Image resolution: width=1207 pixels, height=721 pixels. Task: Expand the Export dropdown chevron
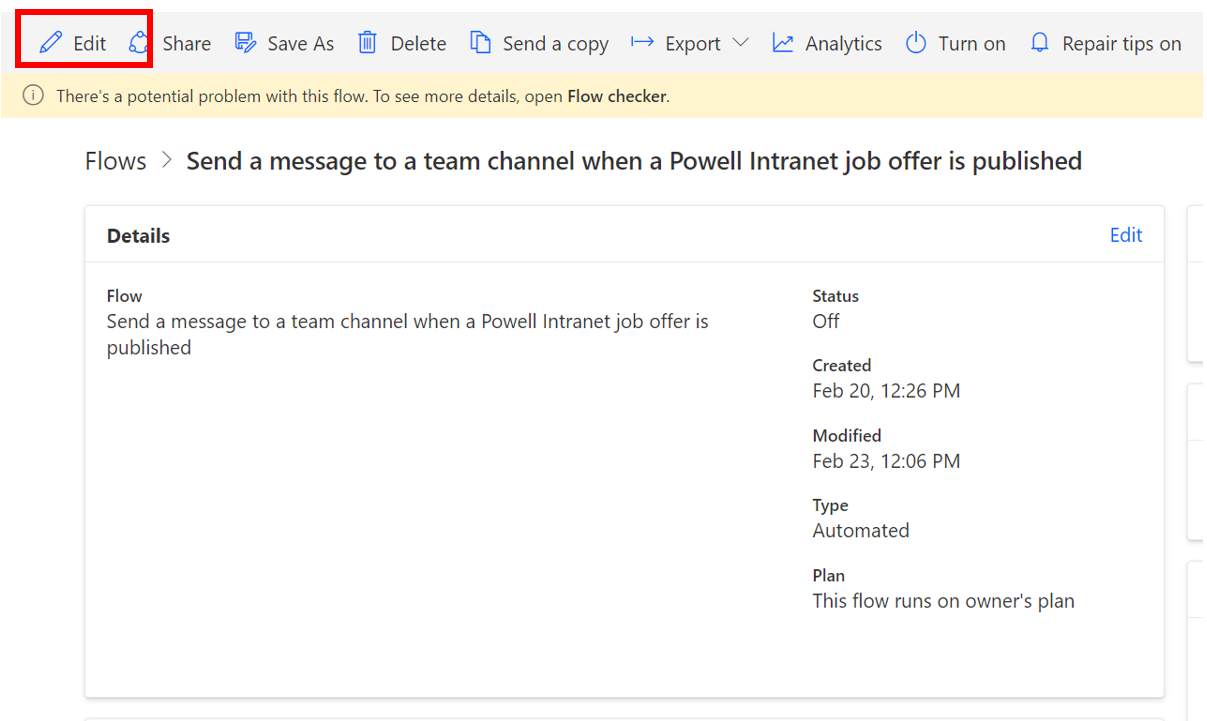coord(740,43)
